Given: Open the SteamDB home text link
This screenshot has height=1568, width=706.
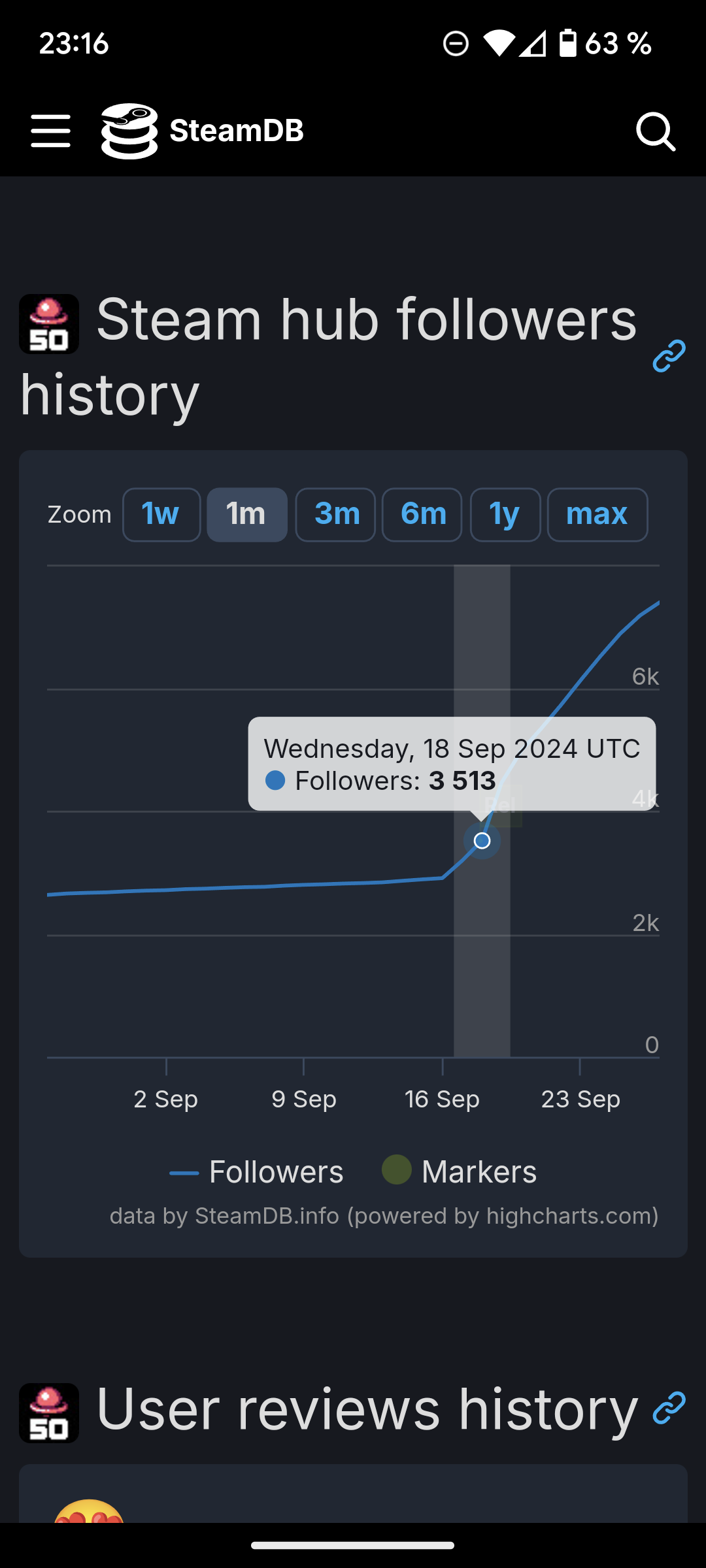Looking at the screenshot, I should pos(237,131).
